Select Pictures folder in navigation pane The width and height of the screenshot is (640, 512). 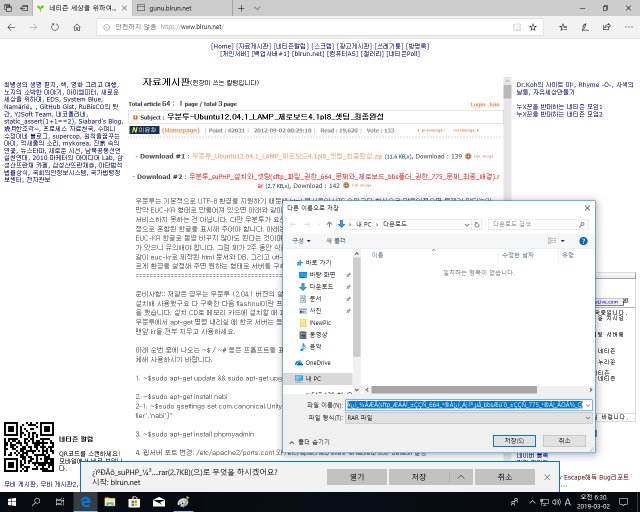[x=310, y=311]
